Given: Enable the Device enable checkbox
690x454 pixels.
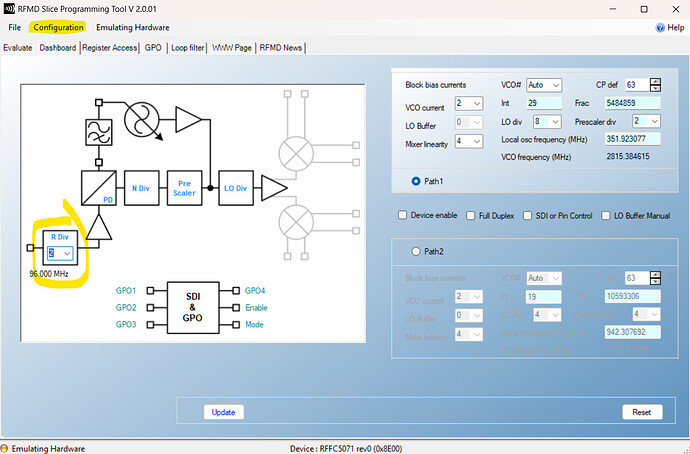Looking at the screenshot, I should coord(403,215).
